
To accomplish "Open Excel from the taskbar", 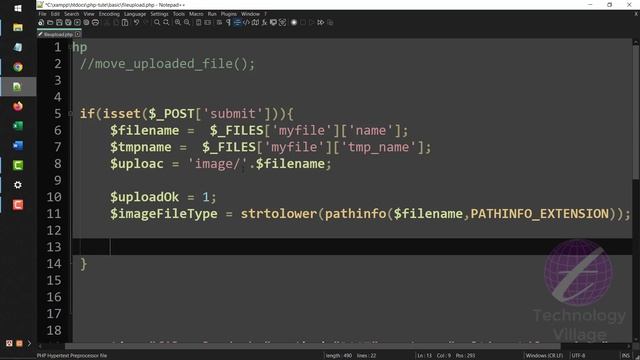I will (x=18, y=126).
